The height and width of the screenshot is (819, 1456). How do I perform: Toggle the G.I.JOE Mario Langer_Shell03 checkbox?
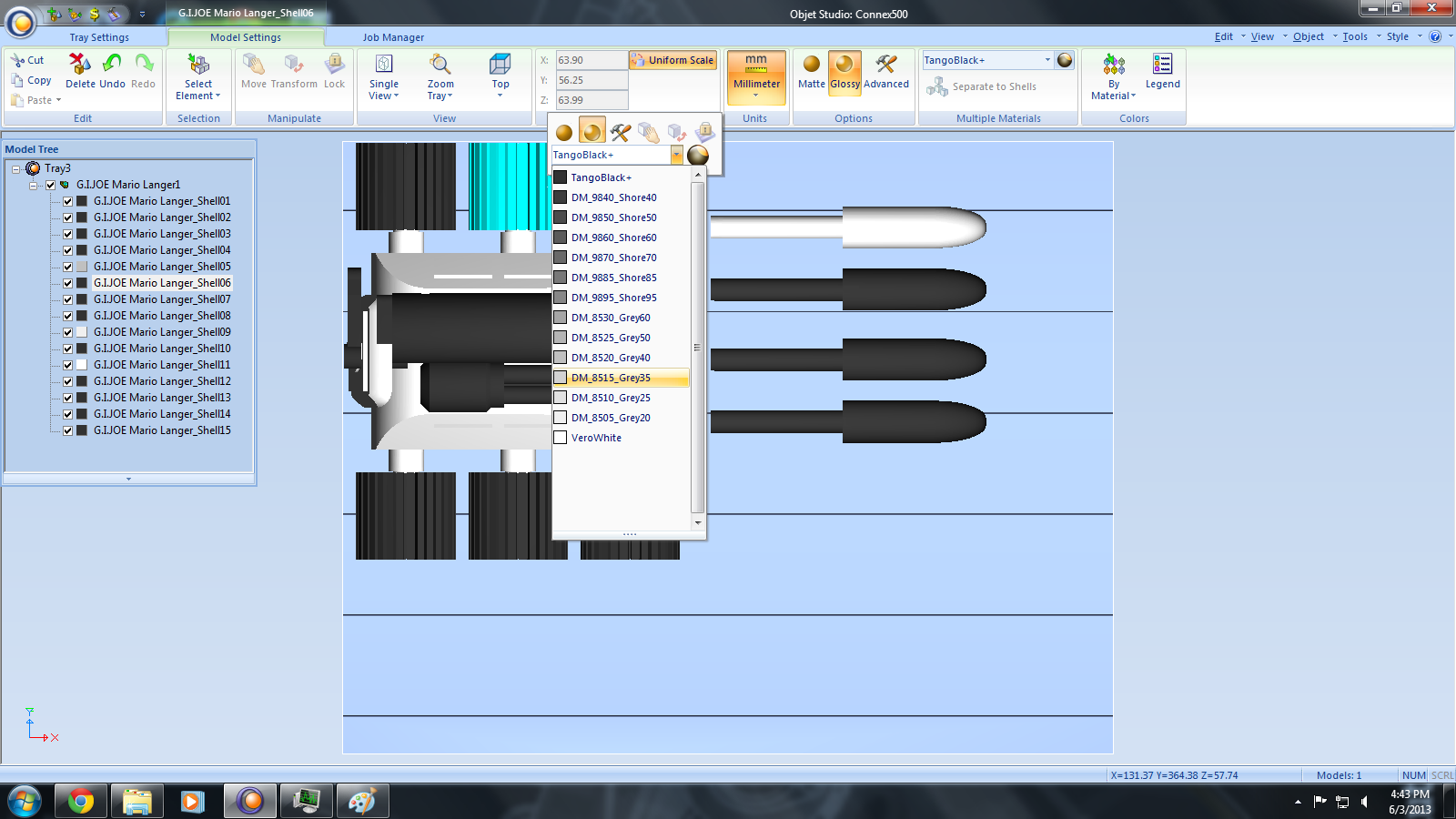click(x=67, y=234)
